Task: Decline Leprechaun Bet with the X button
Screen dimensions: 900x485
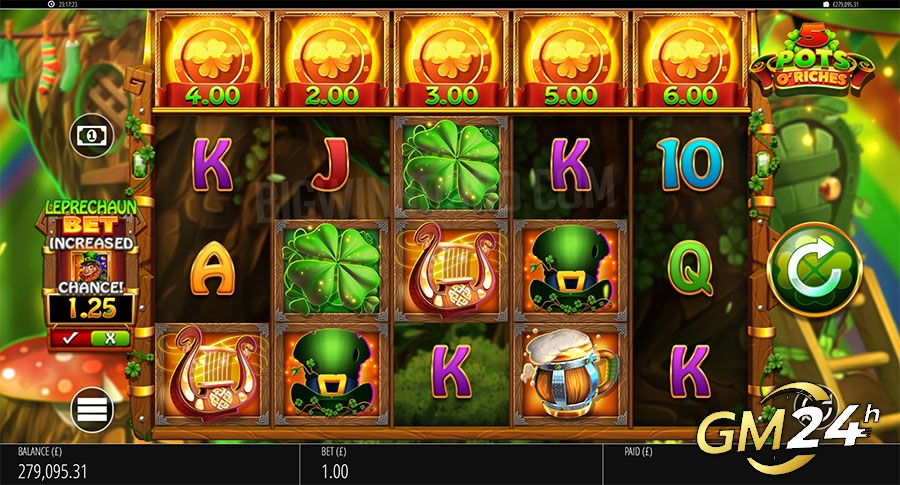Action: (110, 338)
